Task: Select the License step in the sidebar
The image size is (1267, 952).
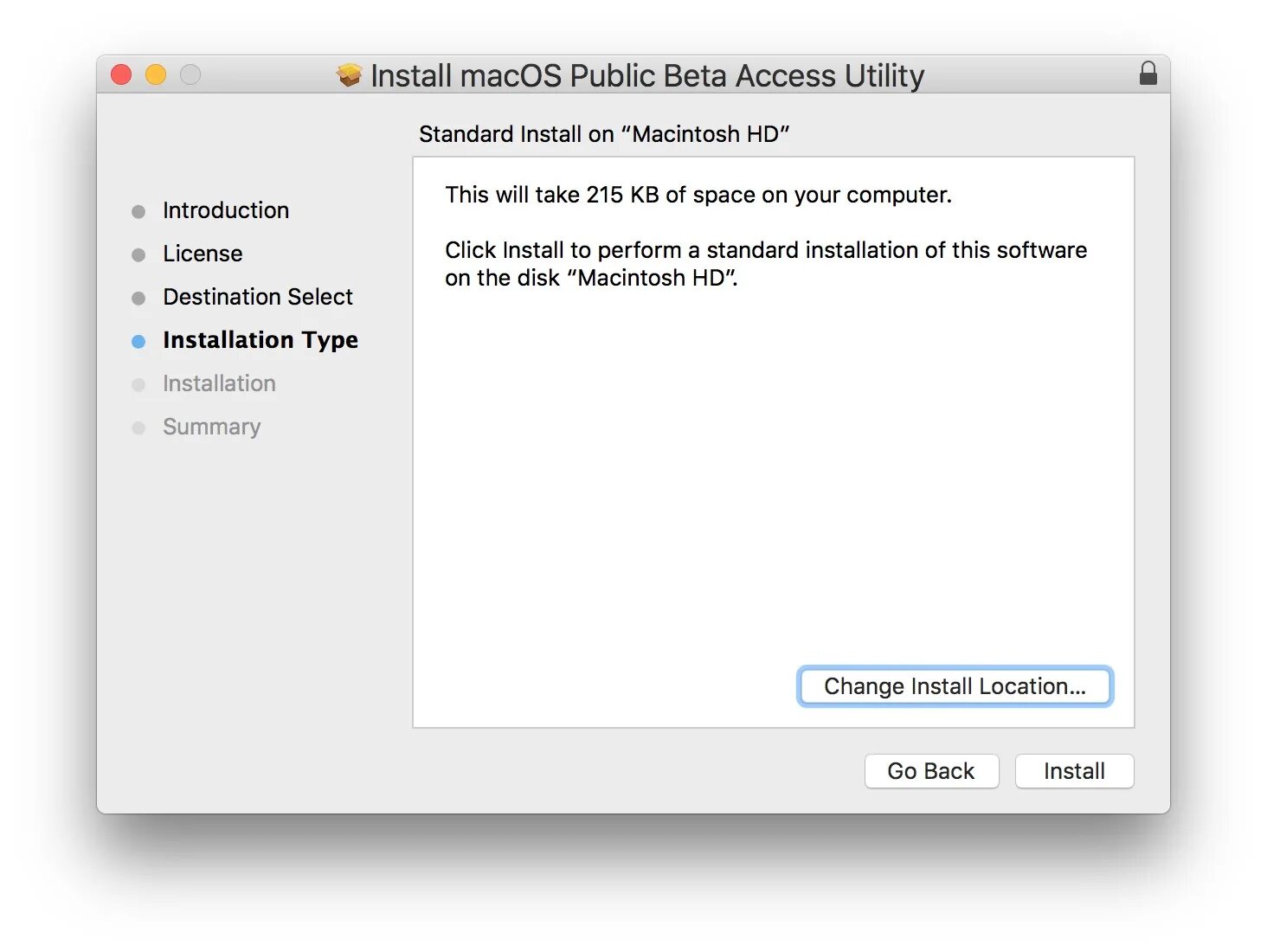Action: pos(203,254)
